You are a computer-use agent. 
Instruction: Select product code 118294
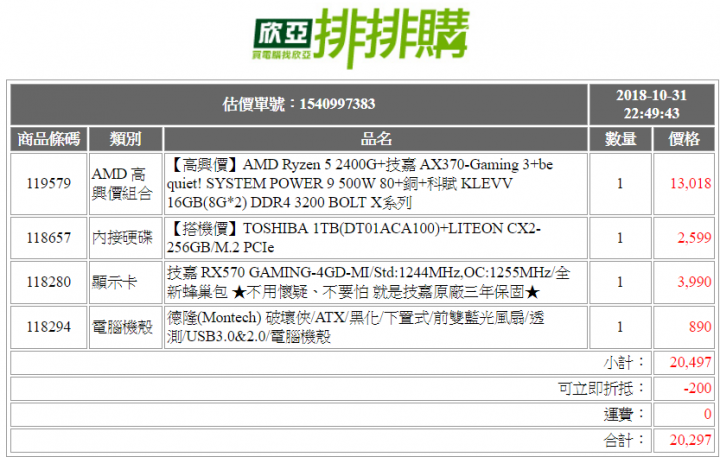[x=49, y=327]
